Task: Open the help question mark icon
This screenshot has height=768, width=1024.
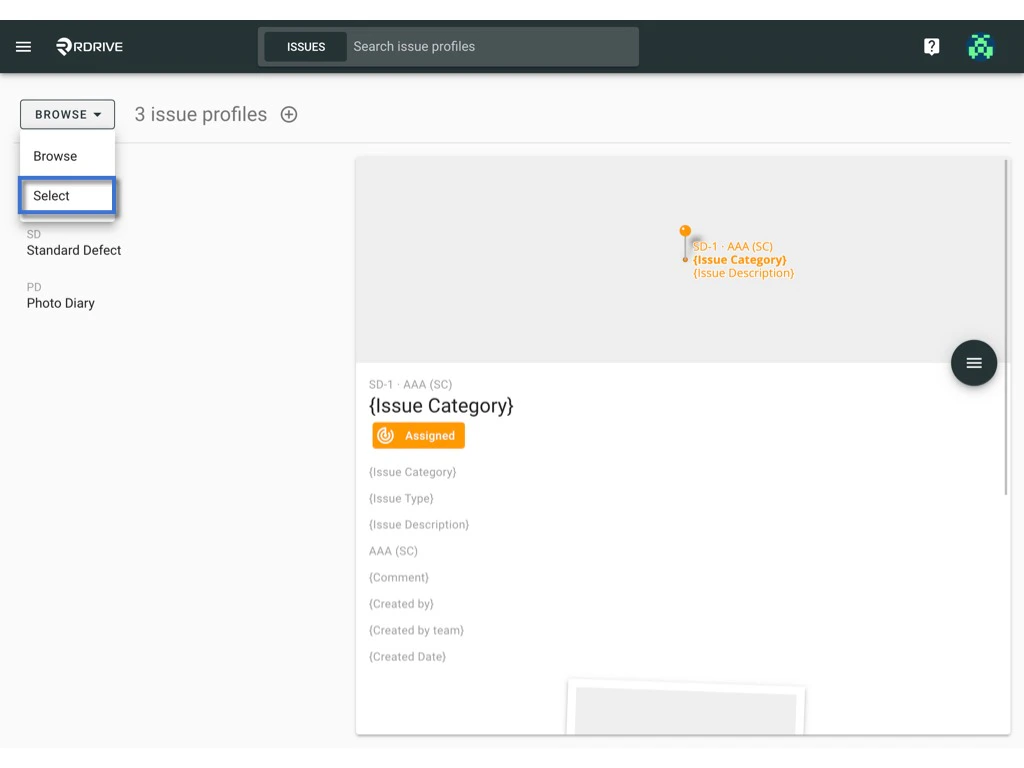Action: [x=931, y=46]
